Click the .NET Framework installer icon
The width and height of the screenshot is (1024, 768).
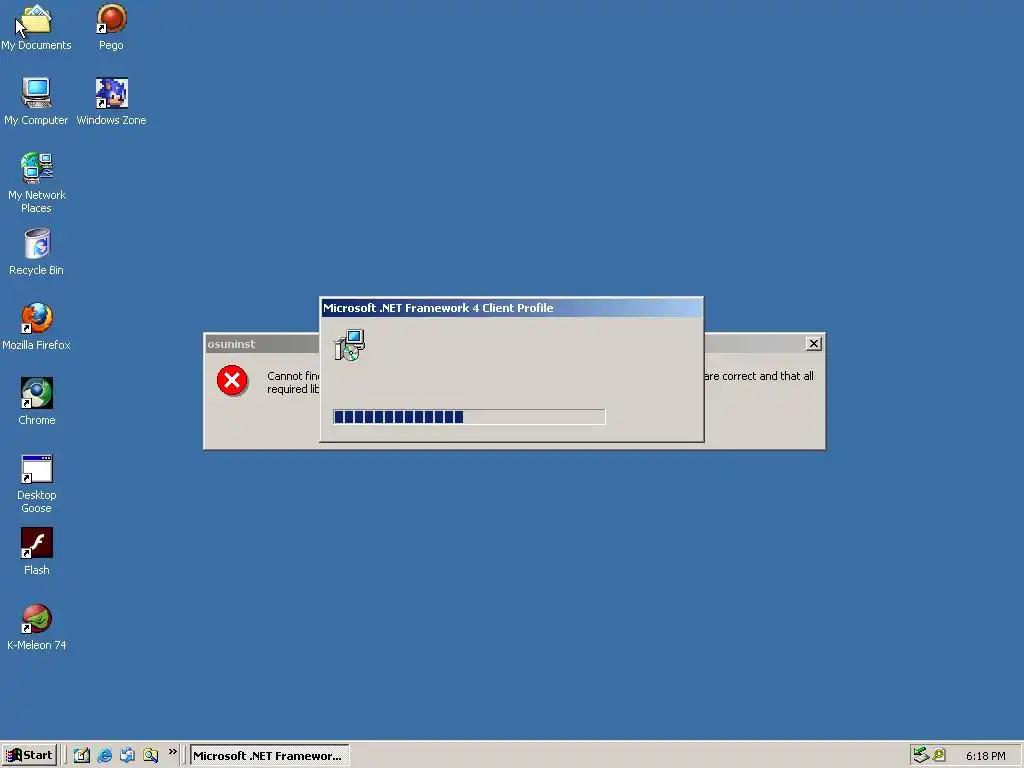[x=349, y=345]
